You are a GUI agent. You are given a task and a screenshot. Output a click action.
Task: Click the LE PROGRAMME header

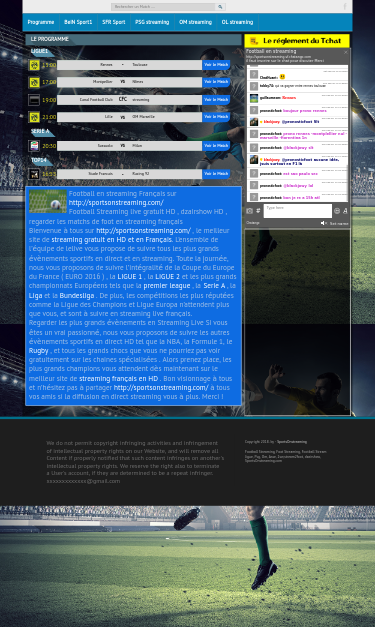[x=50, y=39]
